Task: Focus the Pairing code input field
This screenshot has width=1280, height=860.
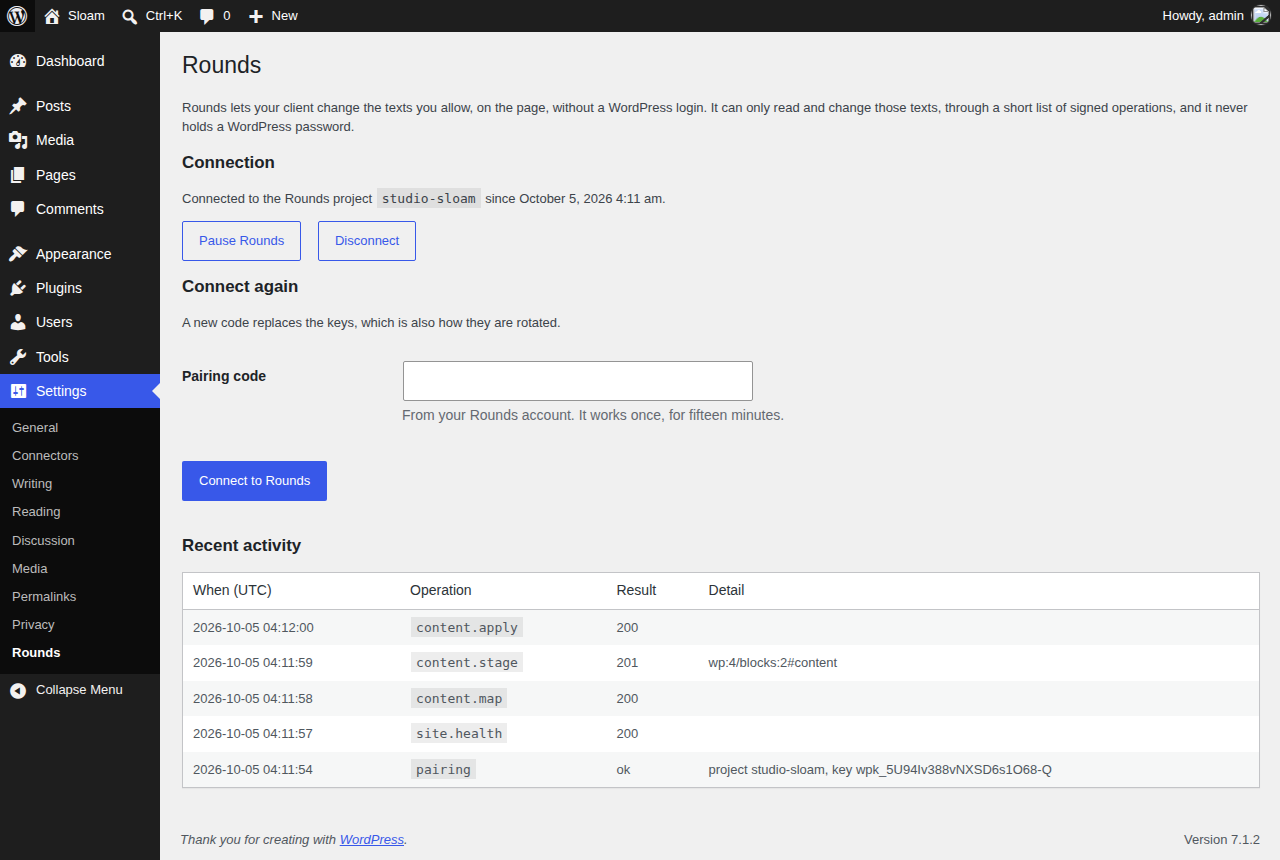Action: (578, 381)
